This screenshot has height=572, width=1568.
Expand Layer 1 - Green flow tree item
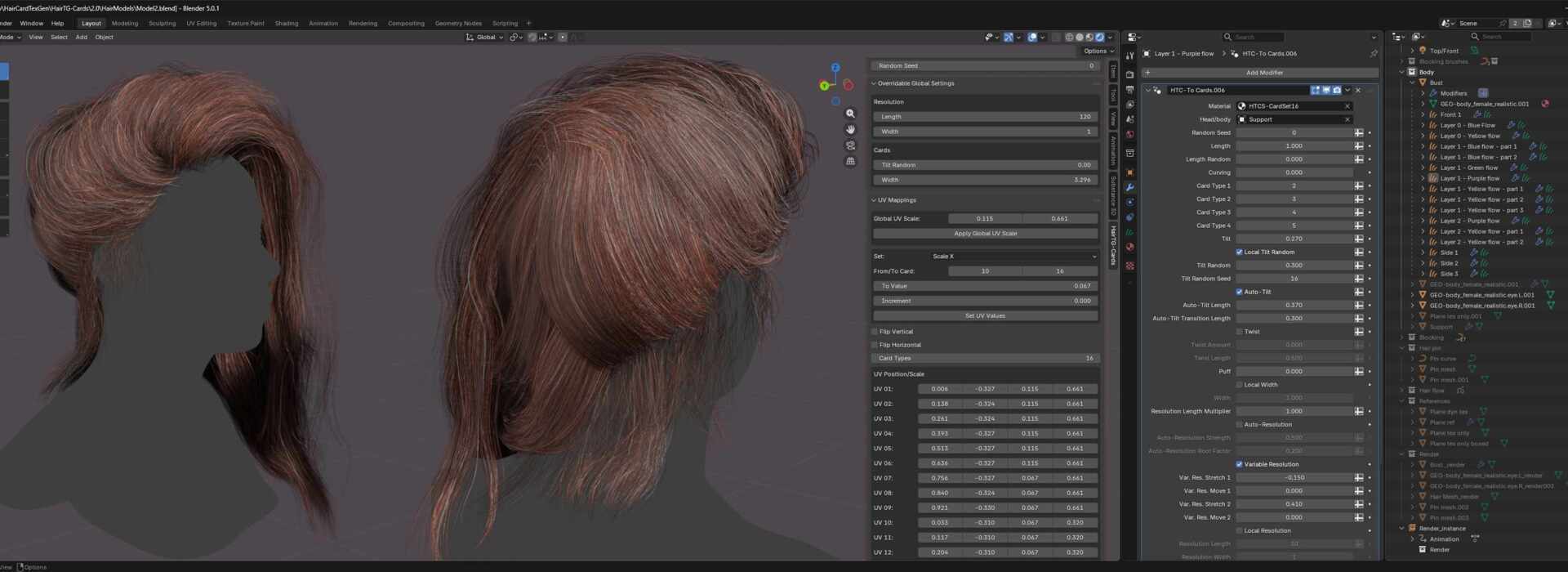coord(1423,168)
